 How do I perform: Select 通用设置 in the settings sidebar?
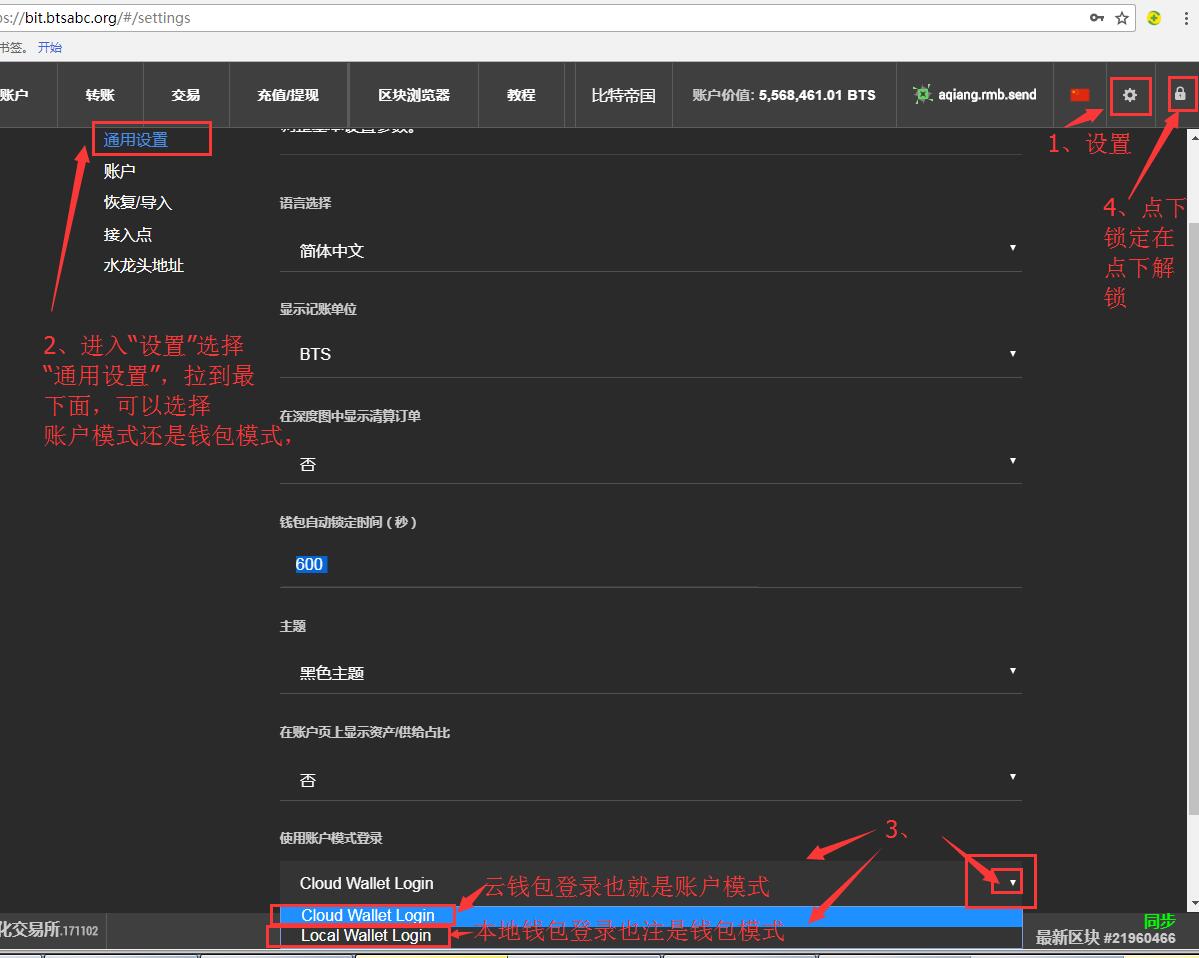click(136, 140)
